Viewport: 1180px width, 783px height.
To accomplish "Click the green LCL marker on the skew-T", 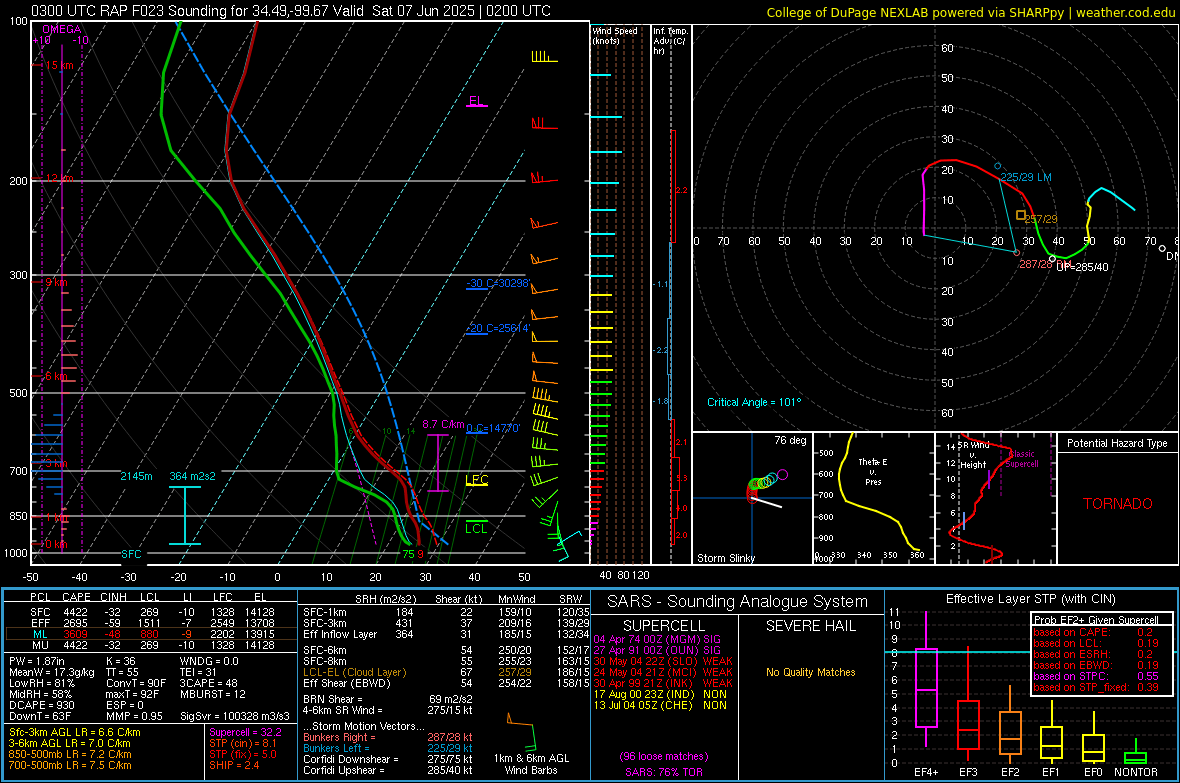I will pyautogui.click(x=476, y=528).
